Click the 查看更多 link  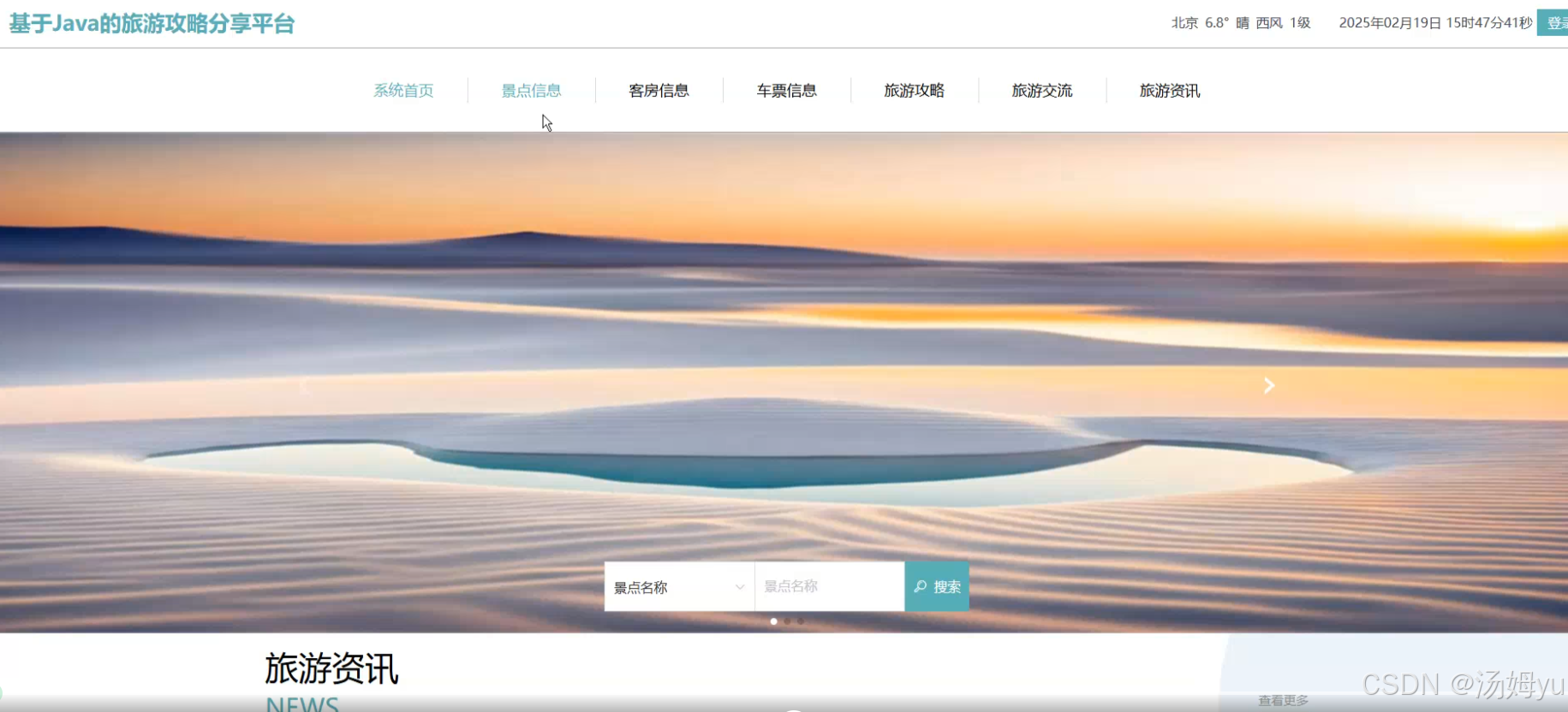point(1283,701)
